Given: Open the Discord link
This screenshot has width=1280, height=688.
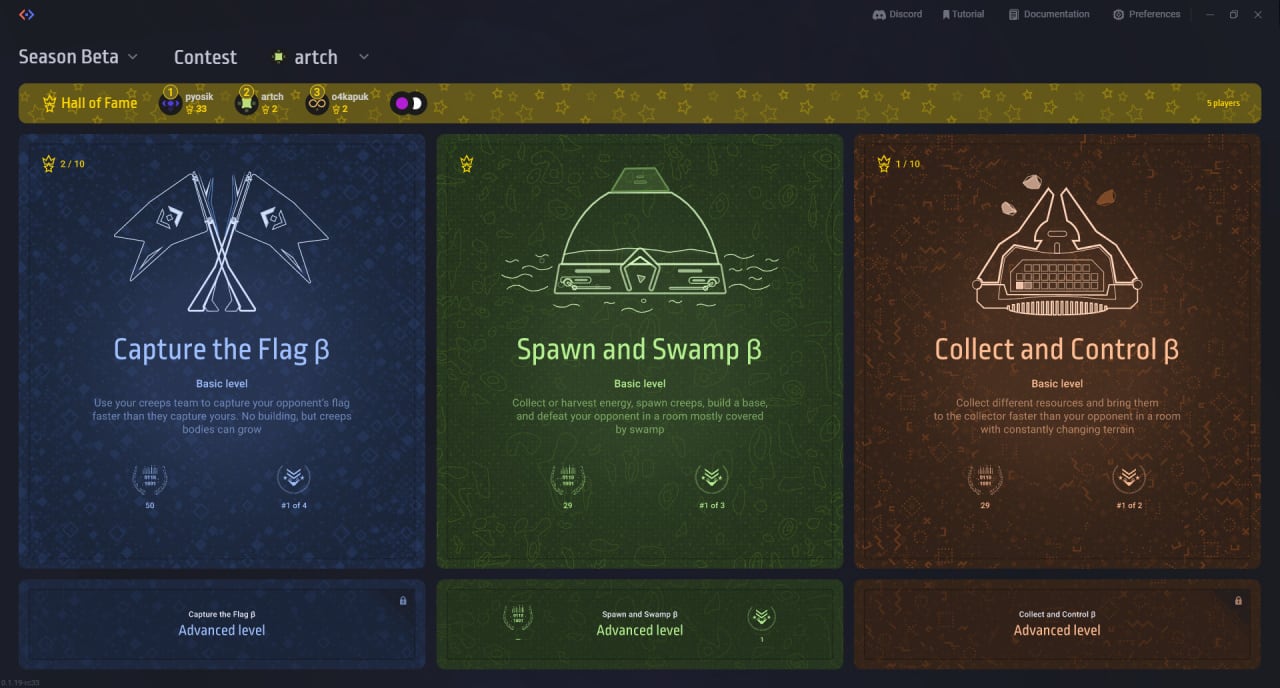Looking at the screenshot, I should point(897,14).
